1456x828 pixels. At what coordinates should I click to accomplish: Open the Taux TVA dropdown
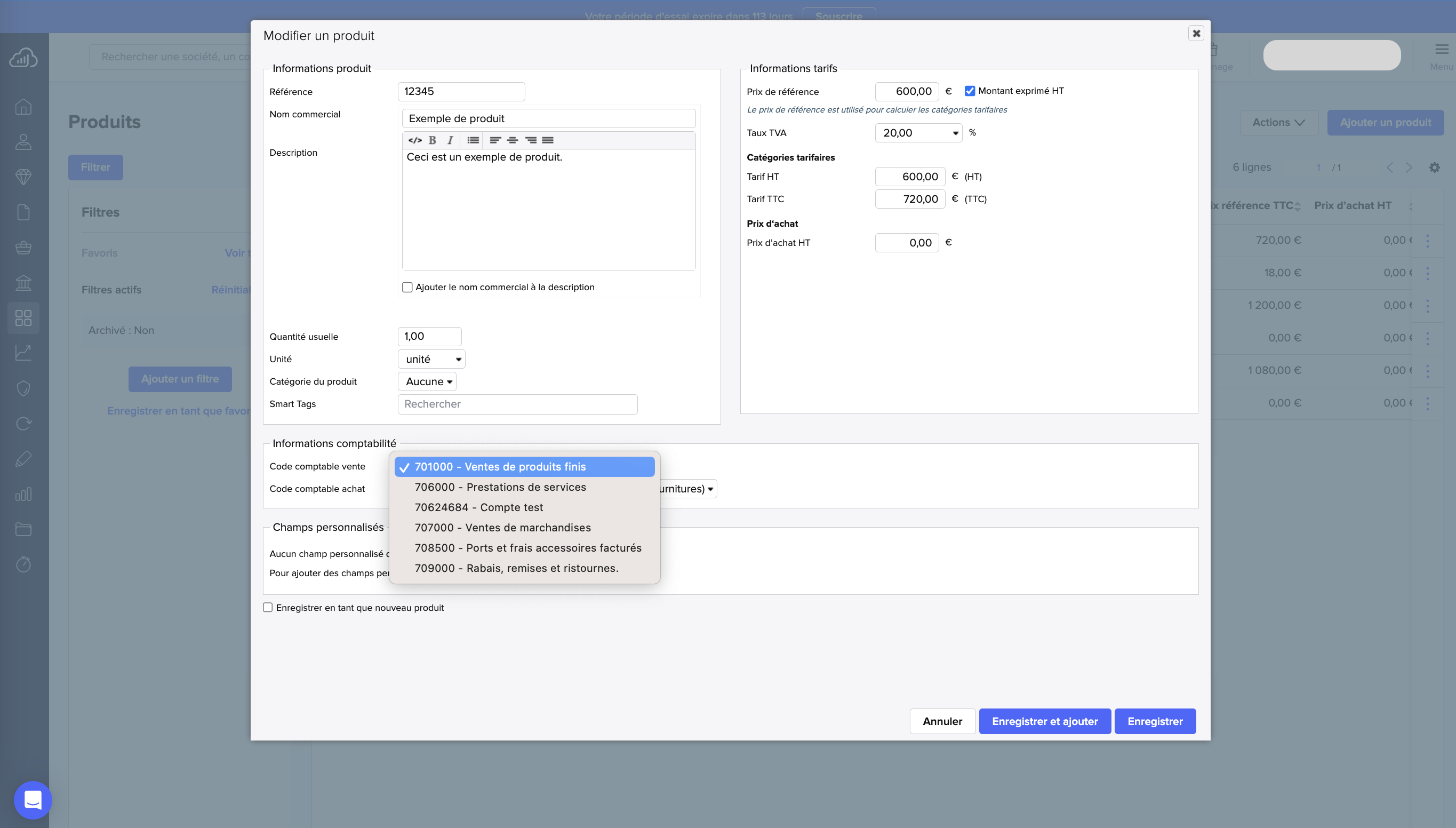(918, 133)
